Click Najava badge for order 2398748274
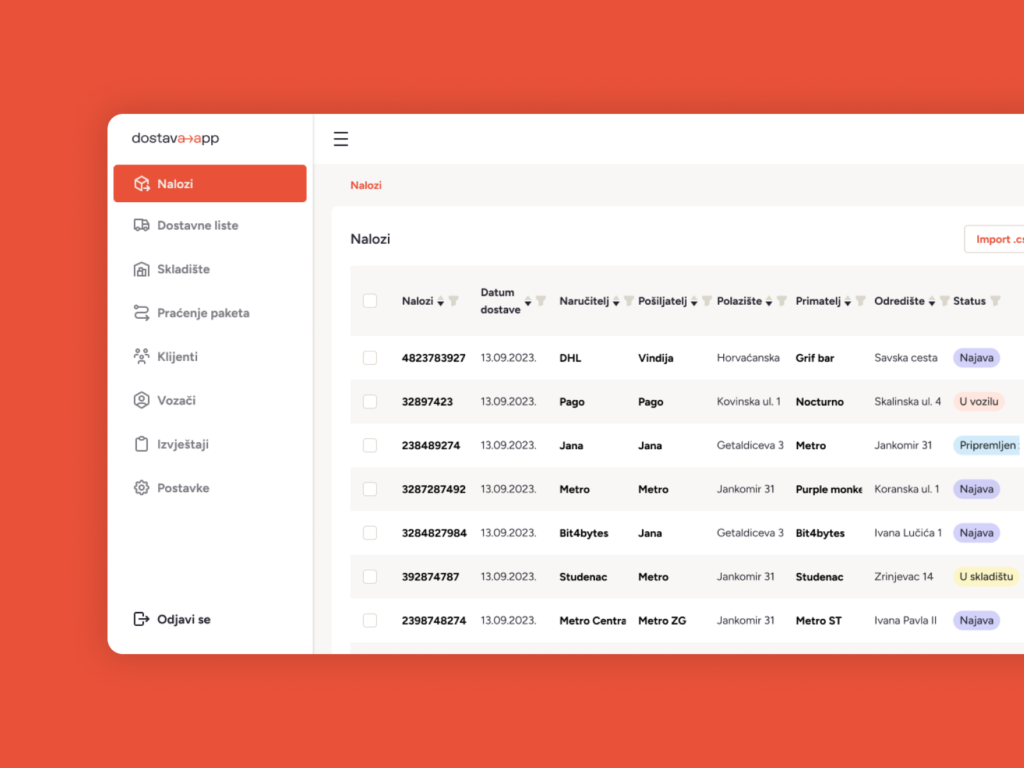The image size is (1024, 768). pyautogui.click(x=976, y=620)
